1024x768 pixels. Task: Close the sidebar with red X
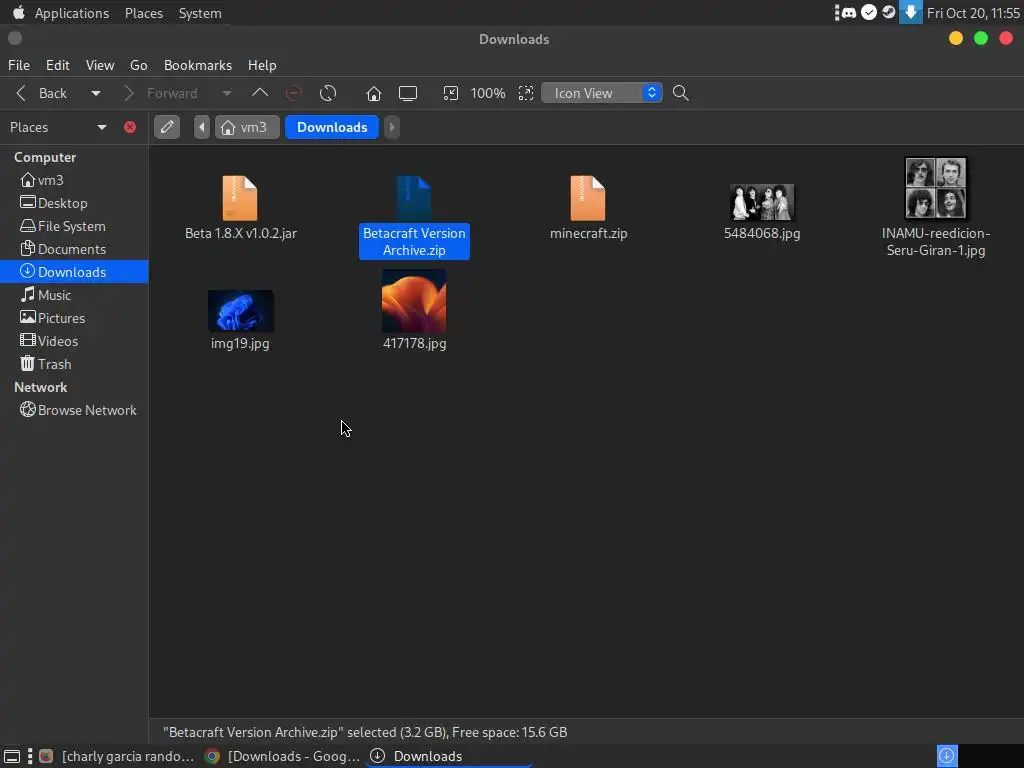point(130,127)
